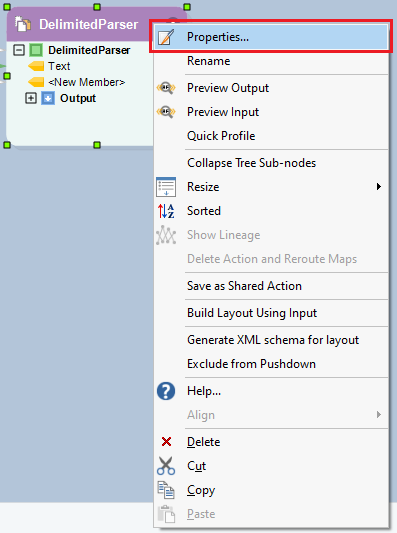Select the Text member in the tree

pos(59,66)
